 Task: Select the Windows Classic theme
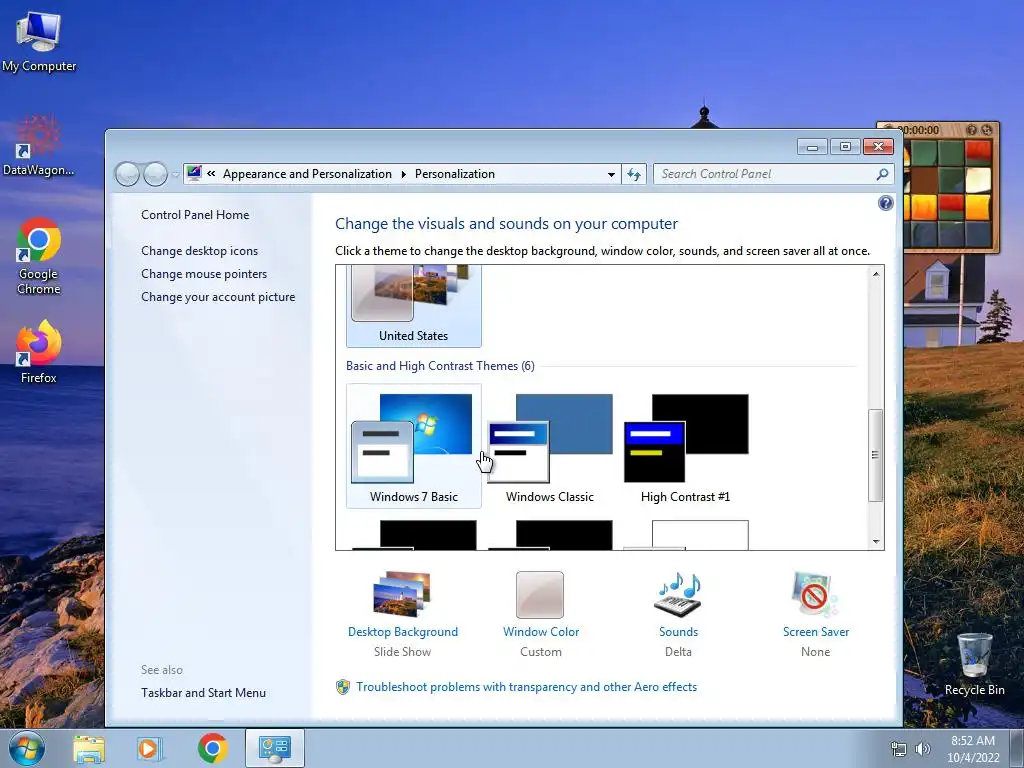tap(550, 446)
